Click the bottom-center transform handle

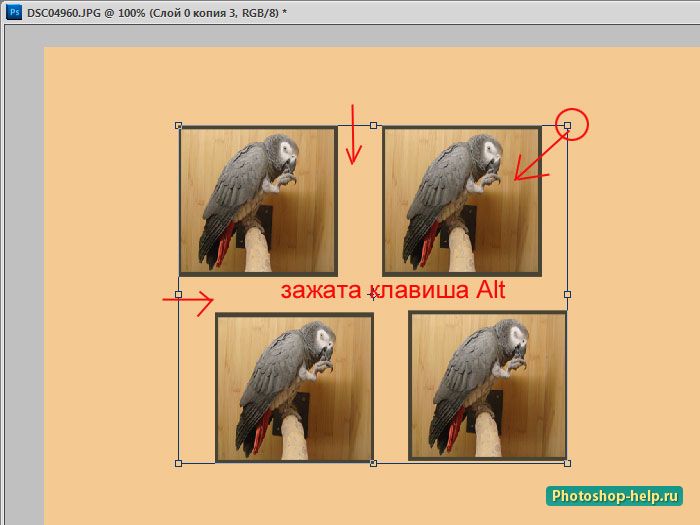(x=374, y=463)
